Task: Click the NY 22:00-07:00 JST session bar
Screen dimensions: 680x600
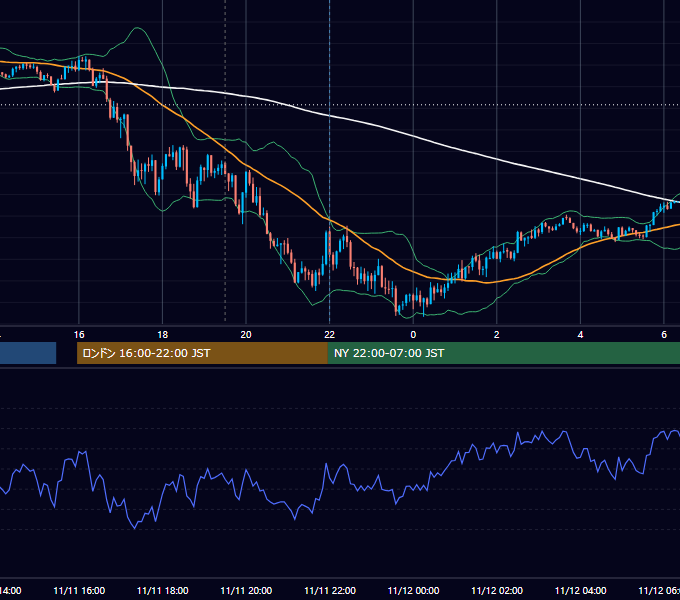Action: point(503,353)
